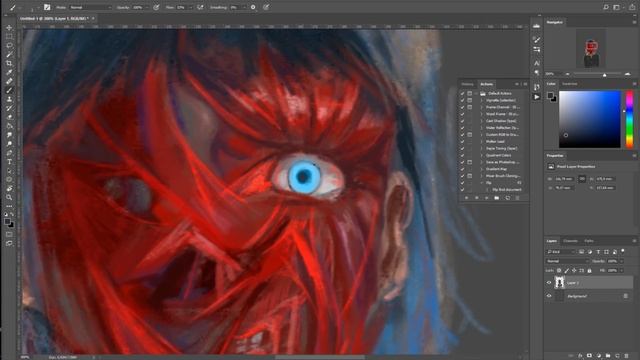Create new action icon in Actions panel
The height and width of the screenshot is (360, 640).
(x=507, y=198)
